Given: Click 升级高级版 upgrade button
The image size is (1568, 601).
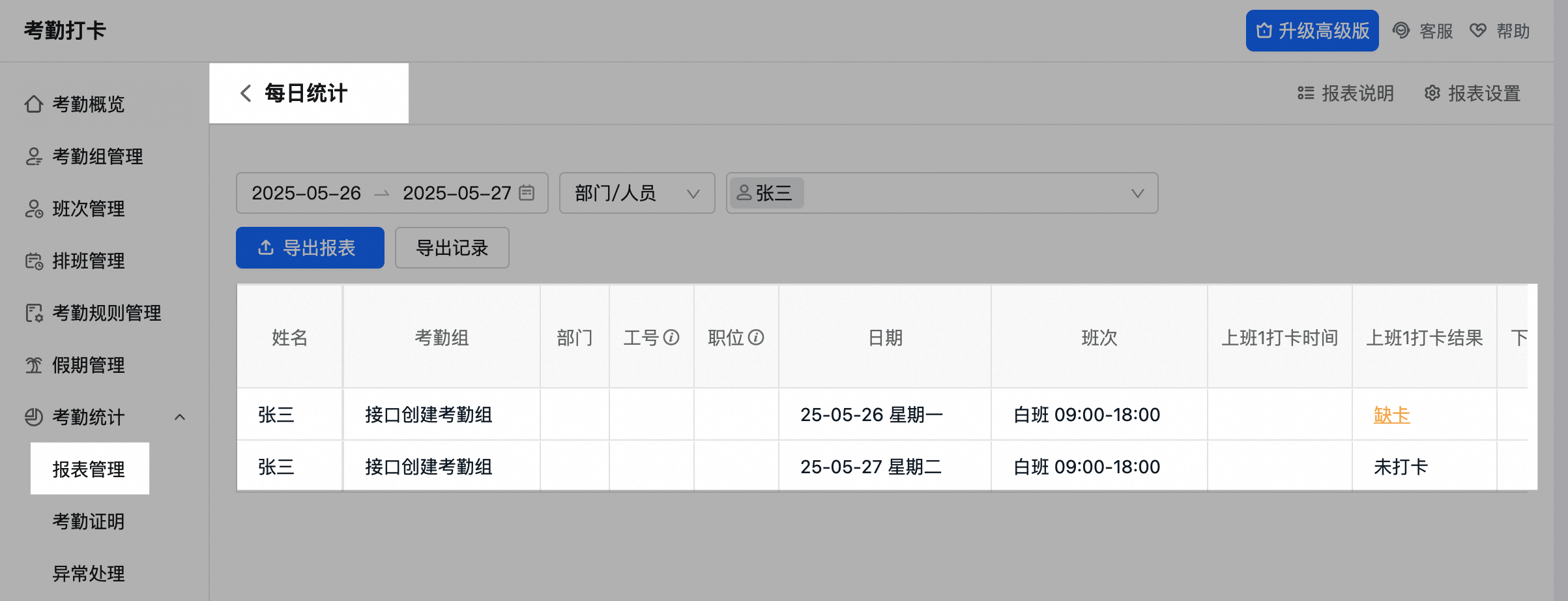Looking at the screenshot, I should (x=1312, y=31).
